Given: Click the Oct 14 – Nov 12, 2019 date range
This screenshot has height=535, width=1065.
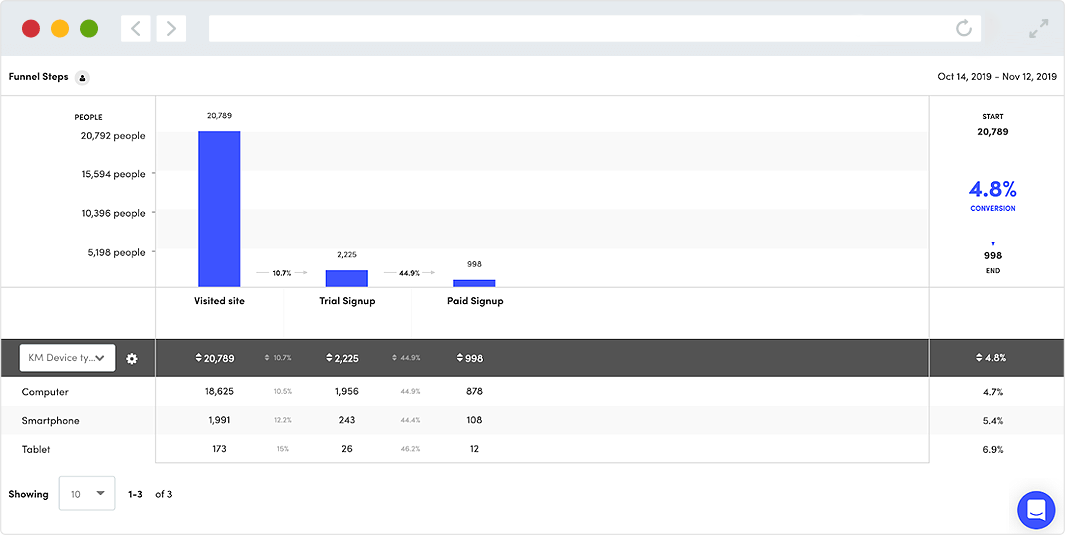Looking at the screenshot, I should pos(997,77).
